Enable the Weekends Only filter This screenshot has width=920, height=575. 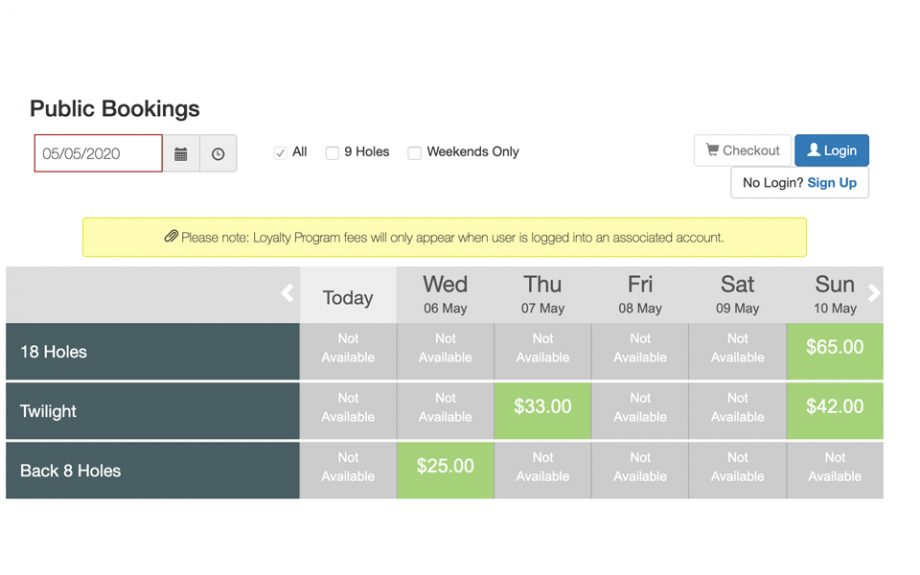[414, 153]
